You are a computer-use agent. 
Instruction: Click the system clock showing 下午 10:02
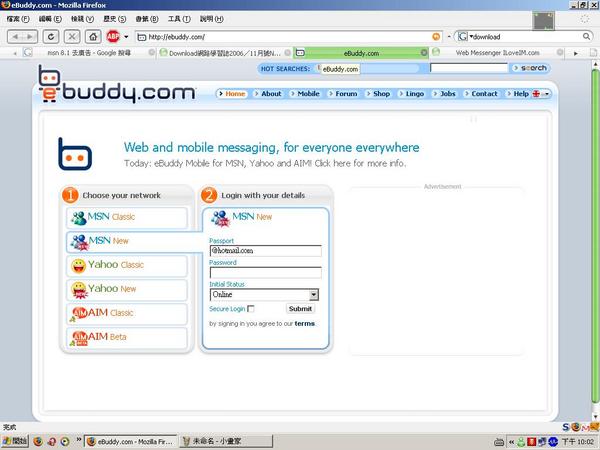coord(577,442)
